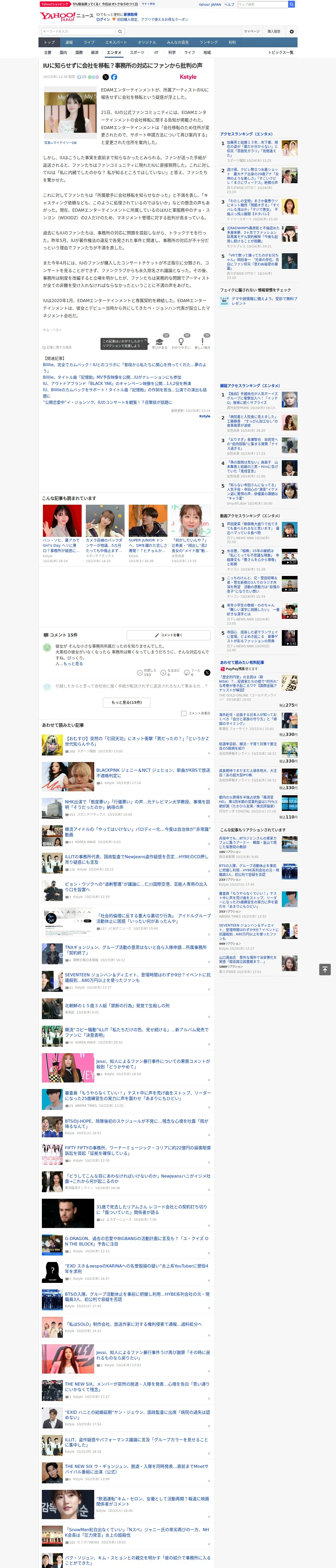Image resolution: width=336 pixels, height=1568 pixels.
Task: Open the settings gear icon
Action: [292, 31]
